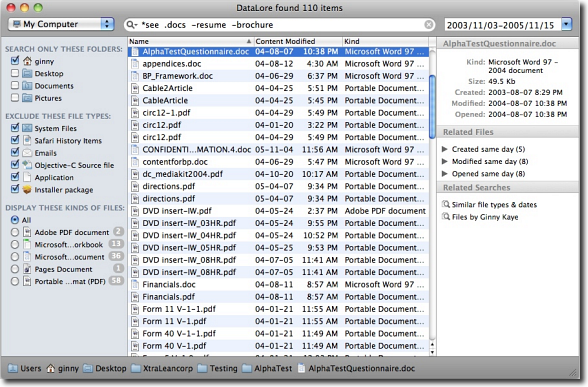Expand Created same day (5)

445,149
